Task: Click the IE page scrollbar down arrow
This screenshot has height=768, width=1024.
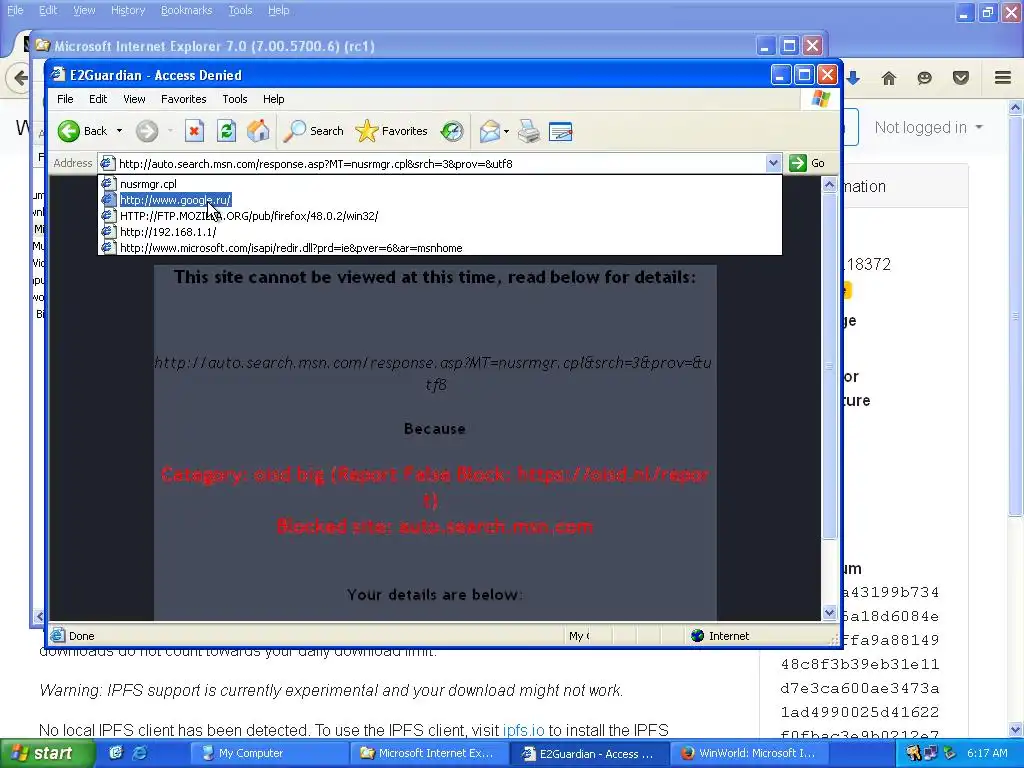Action: point(829,613)
